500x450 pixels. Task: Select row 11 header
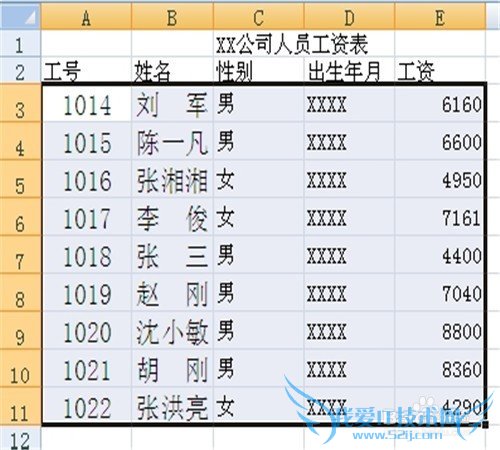pos(20,407)
